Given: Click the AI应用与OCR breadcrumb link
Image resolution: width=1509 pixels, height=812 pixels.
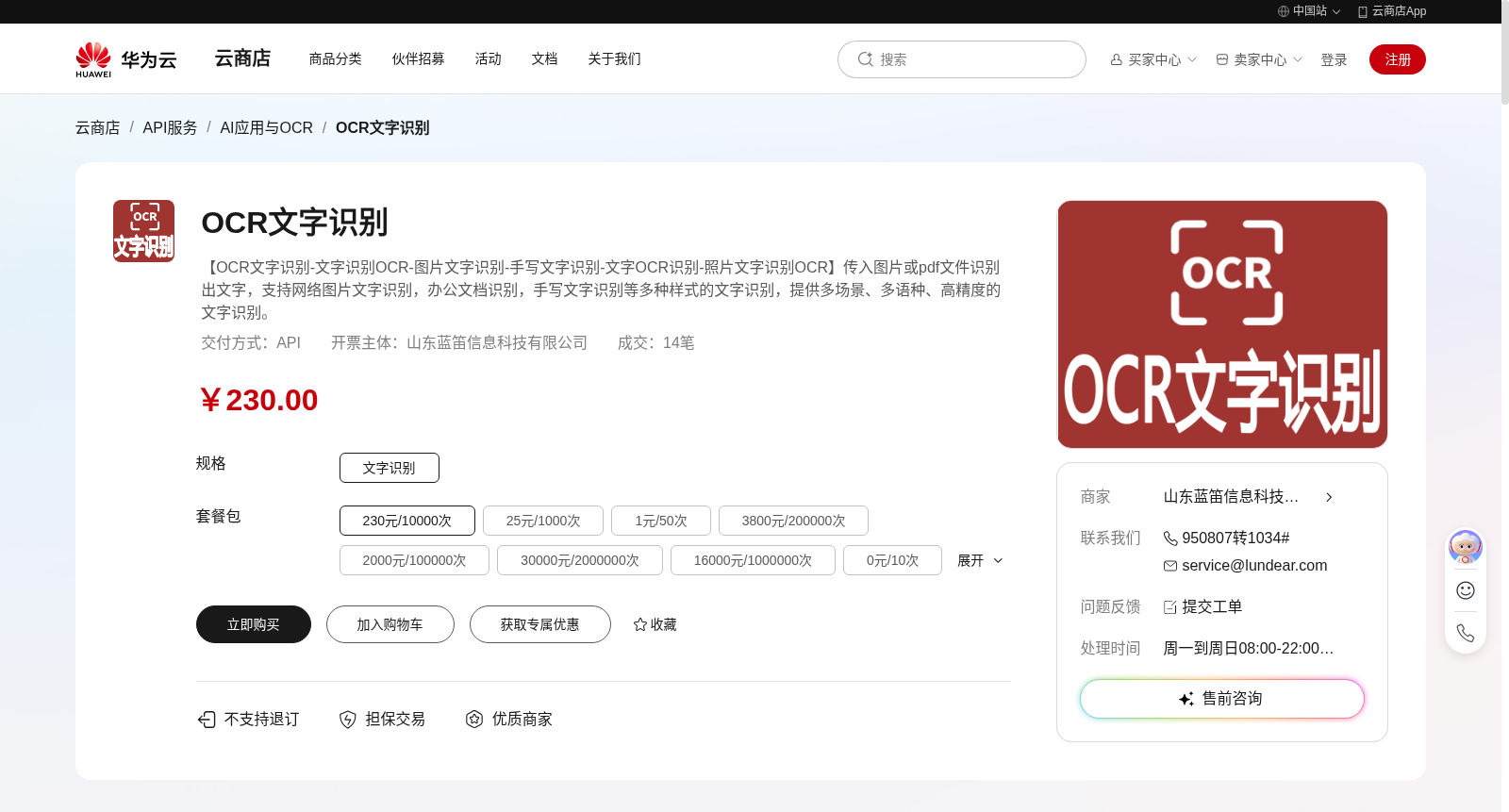Looking at the screenshot, I should tap(267, 127).
